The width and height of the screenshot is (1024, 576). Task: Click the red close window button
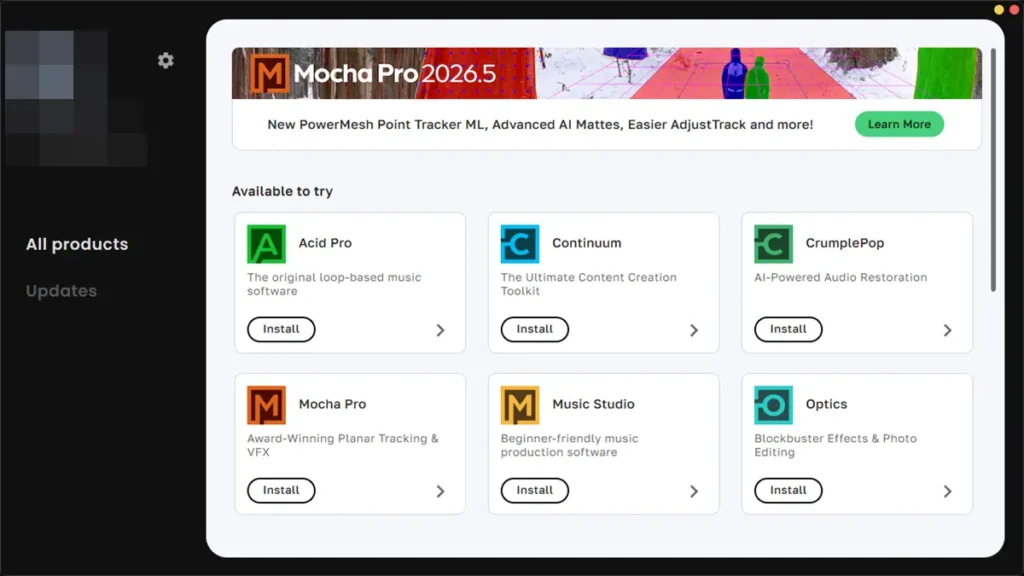(x=1014, y=9)
